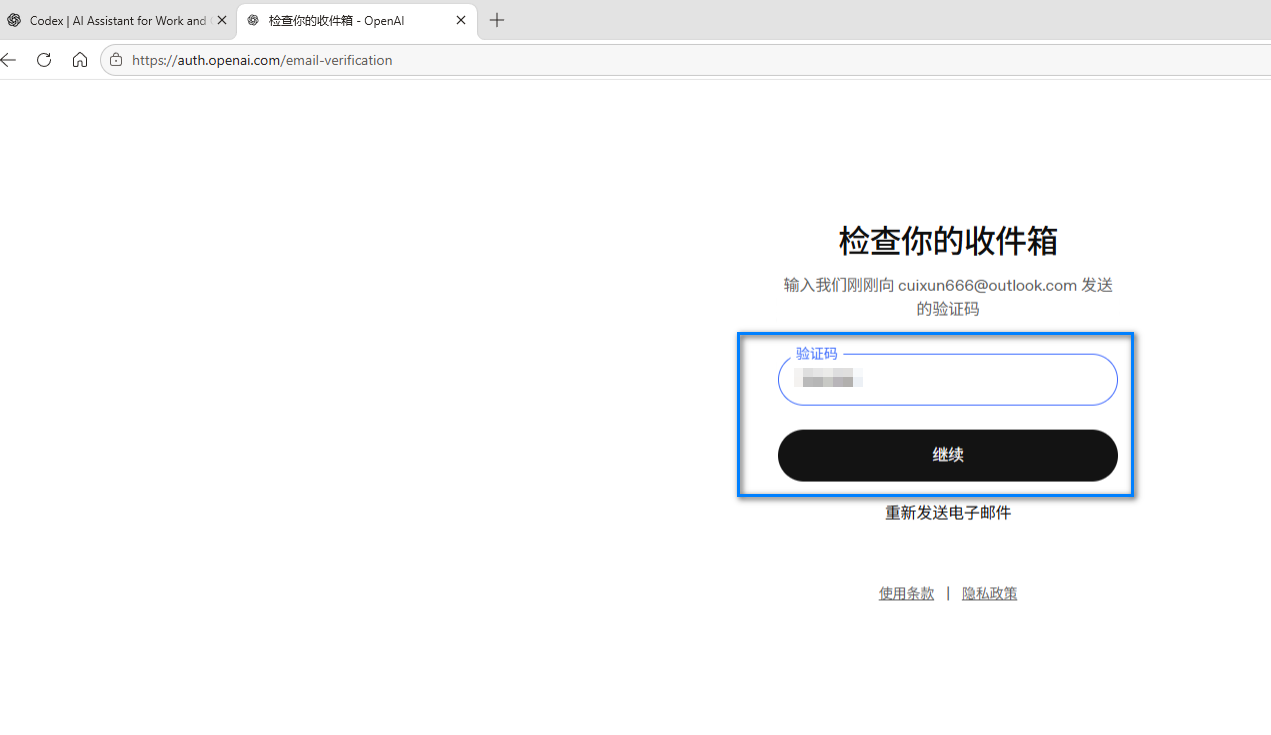Viewport: 1271px width, 735px height.
Task: Click the 继续 button
Action: 948,455
